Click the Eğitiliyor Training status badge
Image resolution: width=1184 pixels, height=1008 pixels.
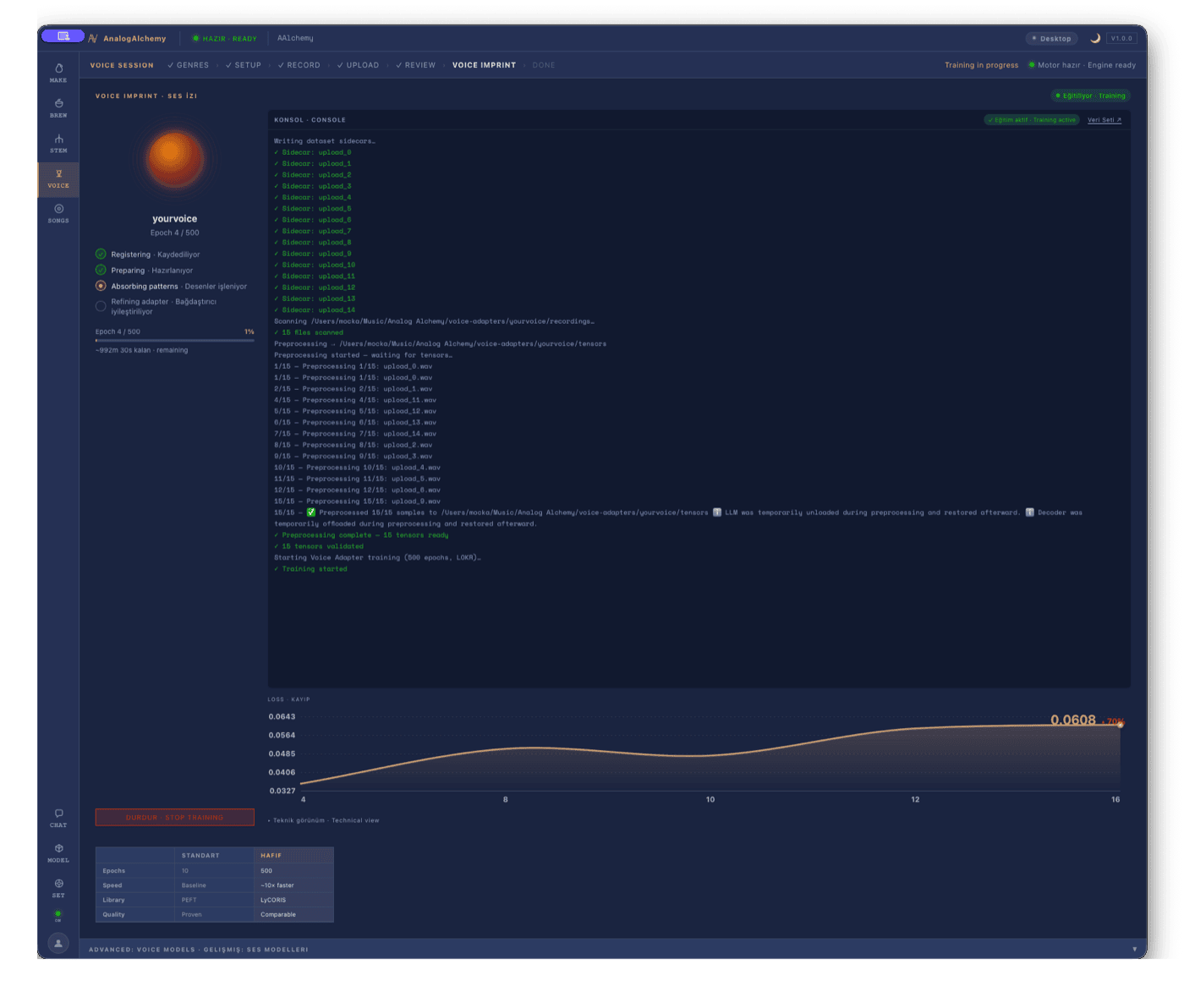[x=1090, y=96]
